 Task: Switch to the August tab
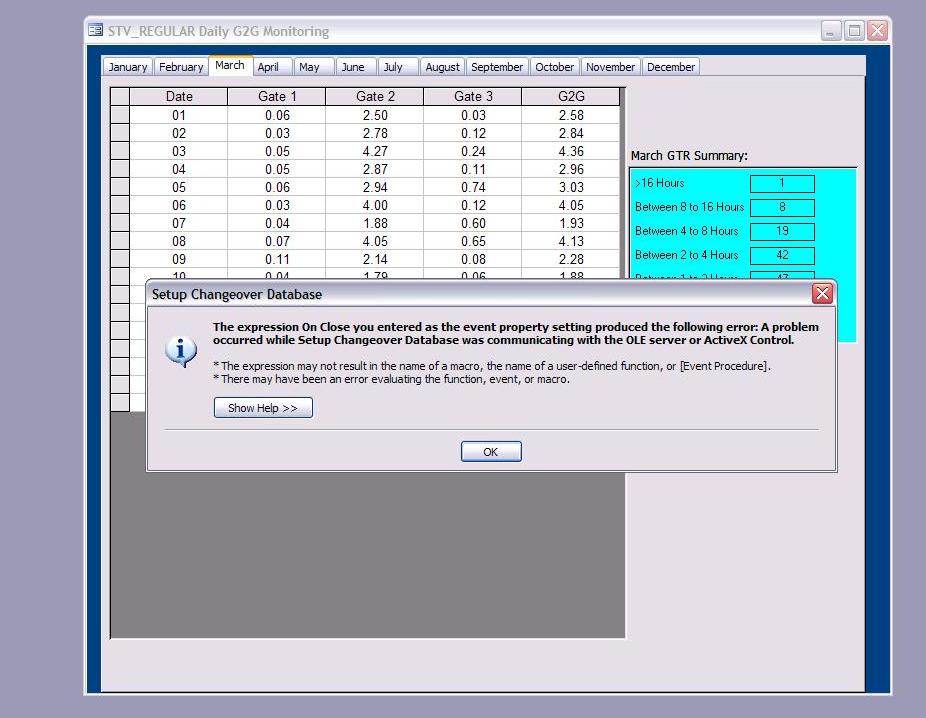click(442, 67)
